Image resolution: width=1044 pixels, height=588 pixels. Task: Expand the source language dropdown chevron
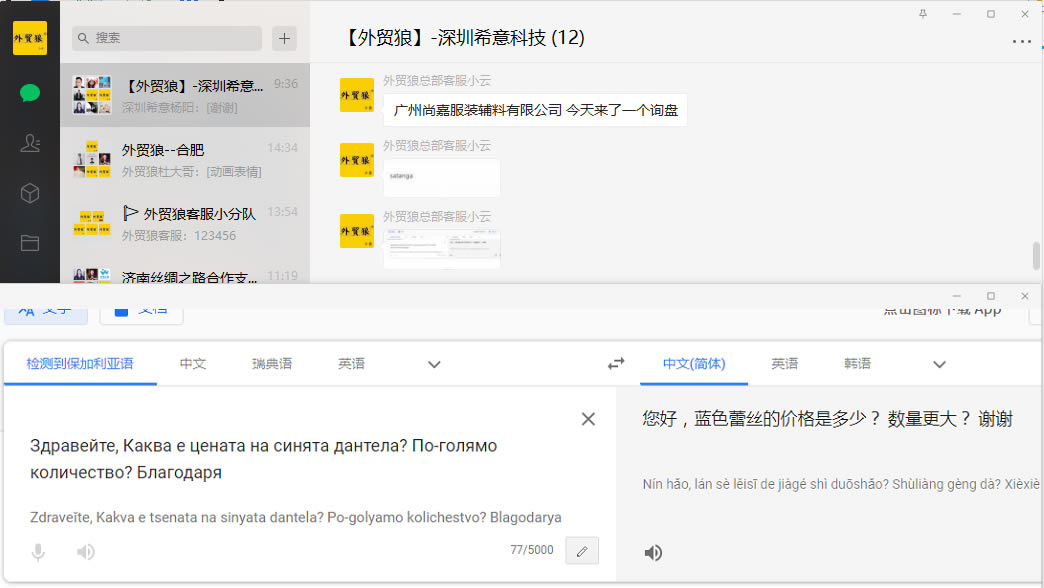(434, 364)
